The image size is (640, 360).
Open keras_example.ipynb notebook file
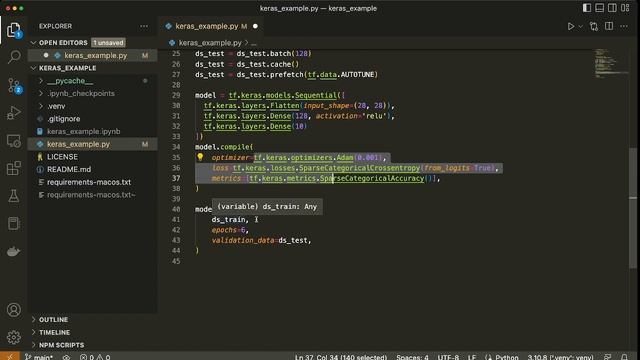click(x=83, y=131)
